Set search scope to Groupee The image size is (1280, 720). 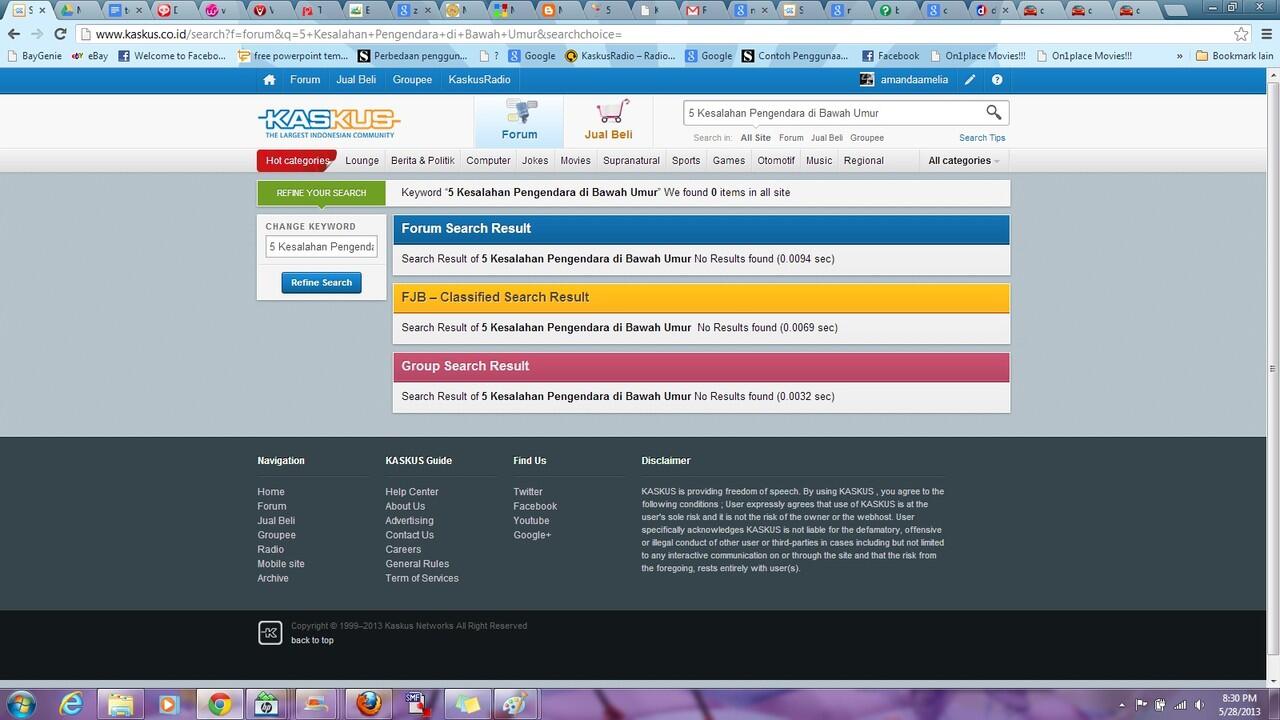point(867,138)
